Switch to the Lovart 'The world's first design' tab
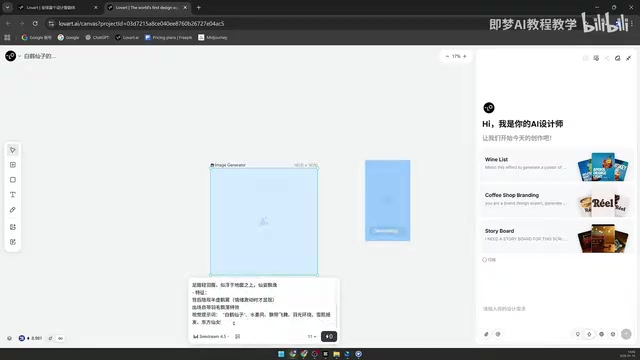 click(x=147, y=7)
